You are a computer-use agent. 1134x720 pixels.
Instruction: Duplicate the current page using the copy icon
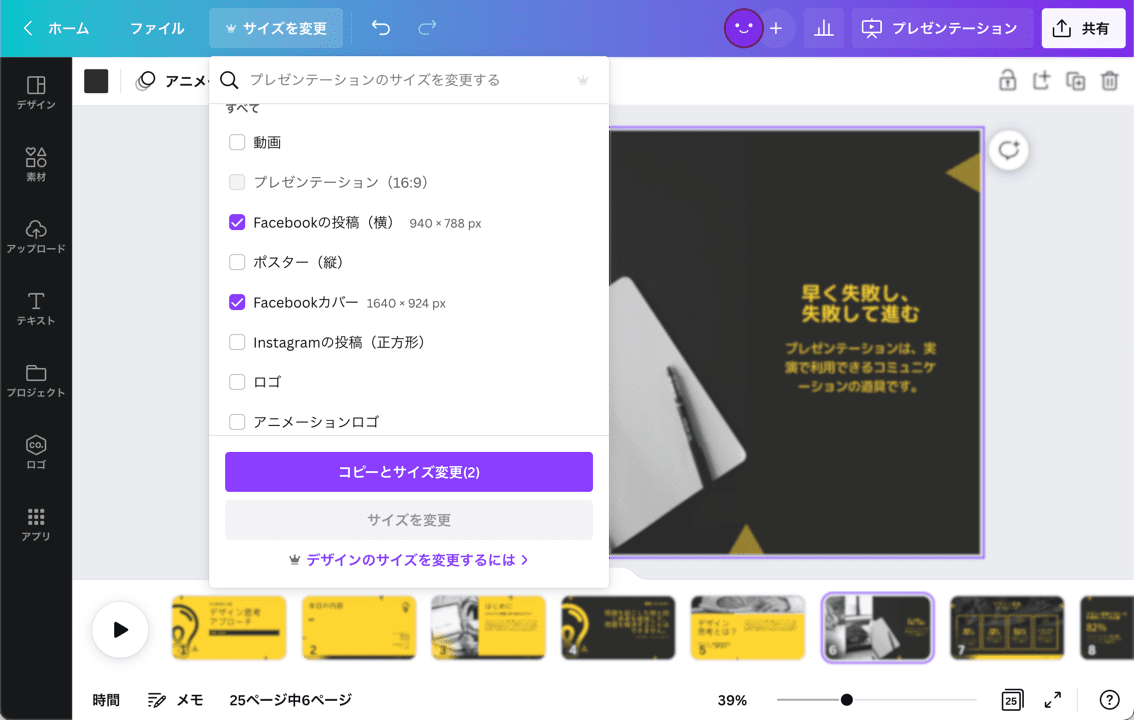point(1076,80)
